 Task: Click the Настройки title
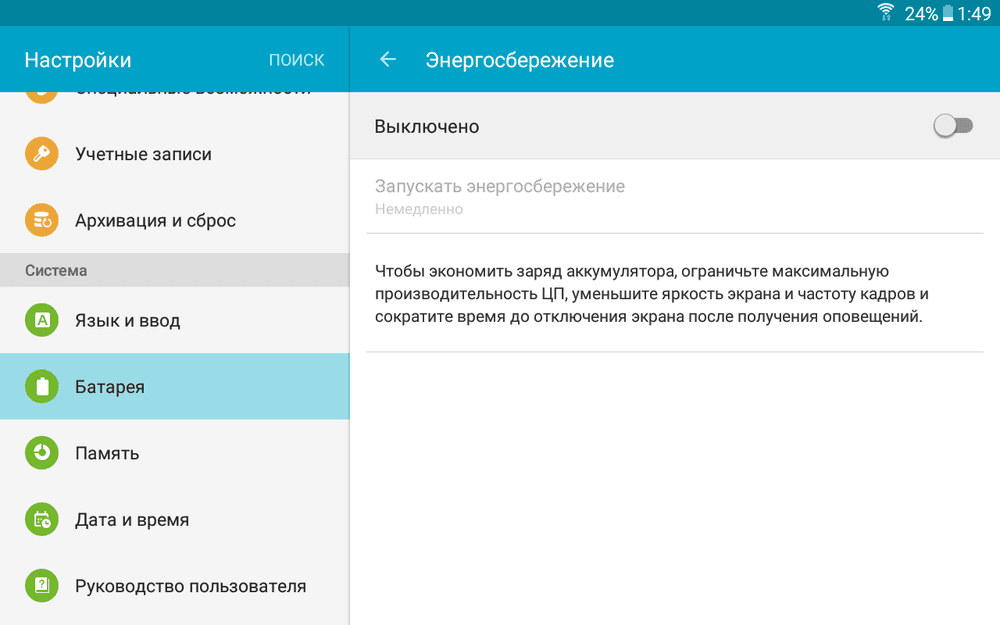coord(78,60)
